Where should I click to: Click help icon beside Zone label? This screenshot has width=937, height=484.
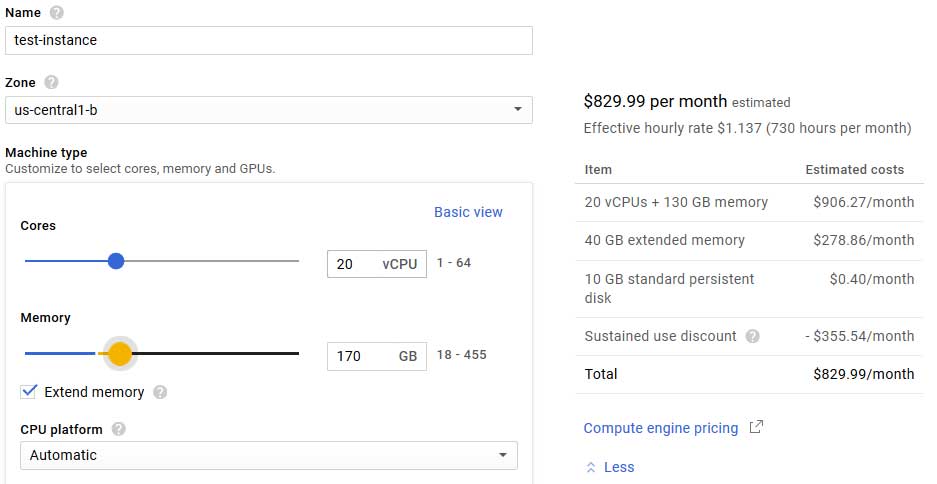(51, 82)
